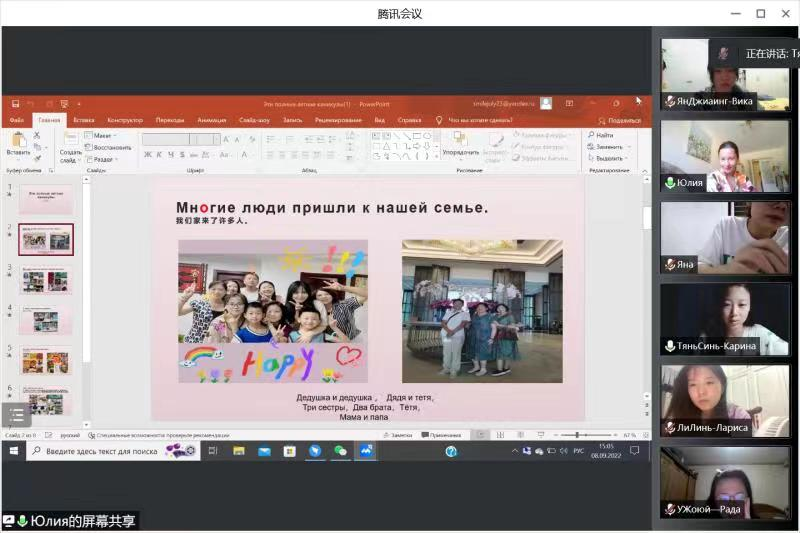Open the Раздел (Section) dropdown
This screenshot has width=800, height=533.
tap(102, 159)
